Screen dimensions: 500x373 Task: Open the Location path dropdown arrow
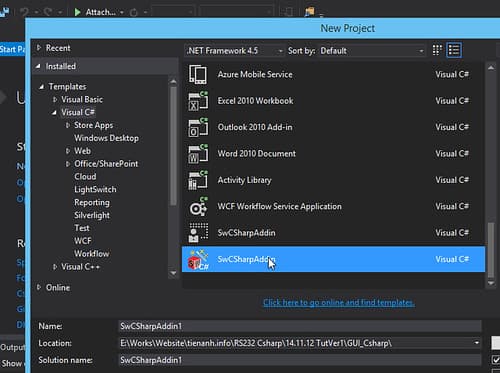[x=477, y=343]
